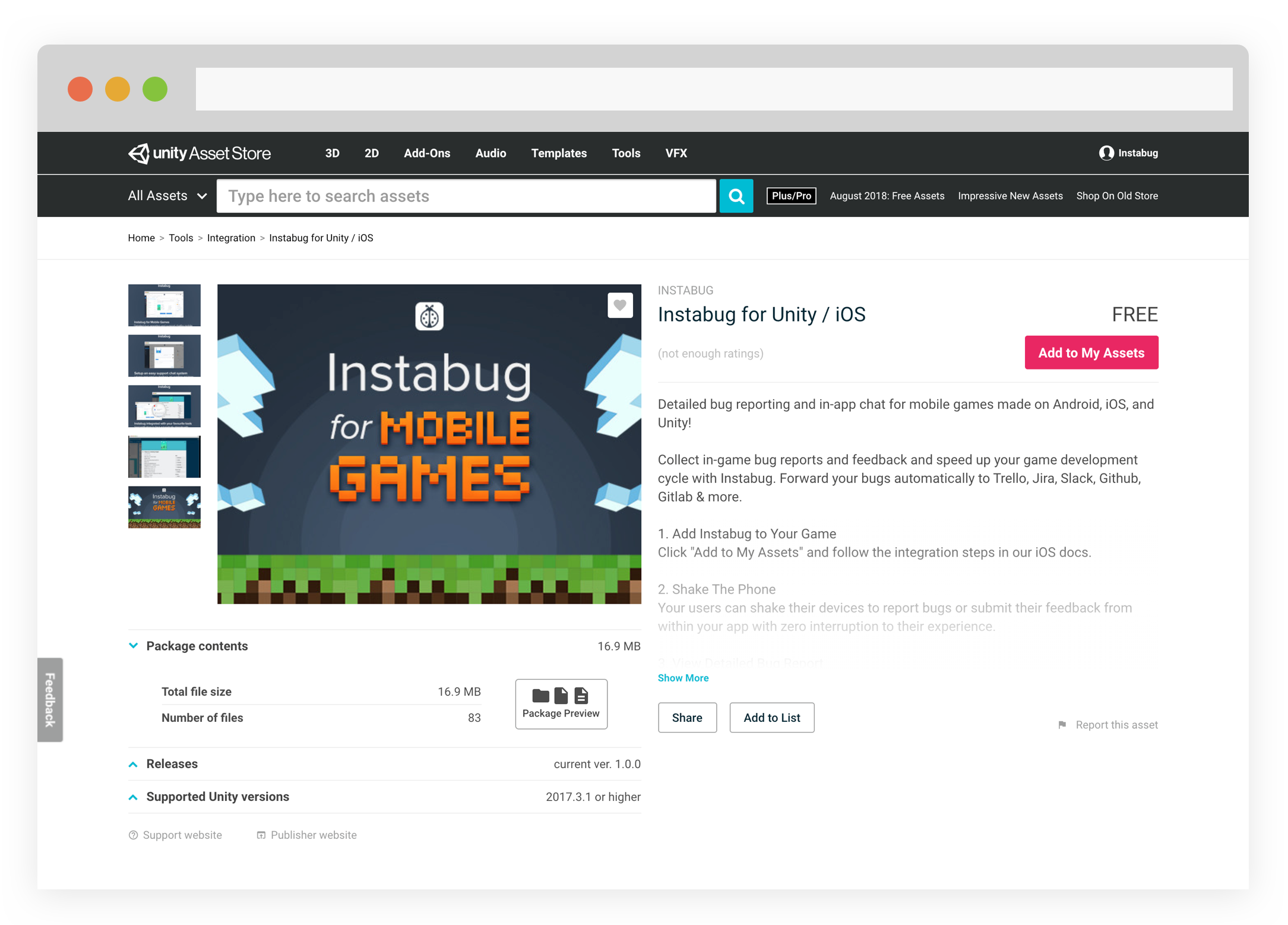Click the Unity Asset Store logo
The height and width of the screenshot is (925, 1288).
coord(199,153)
